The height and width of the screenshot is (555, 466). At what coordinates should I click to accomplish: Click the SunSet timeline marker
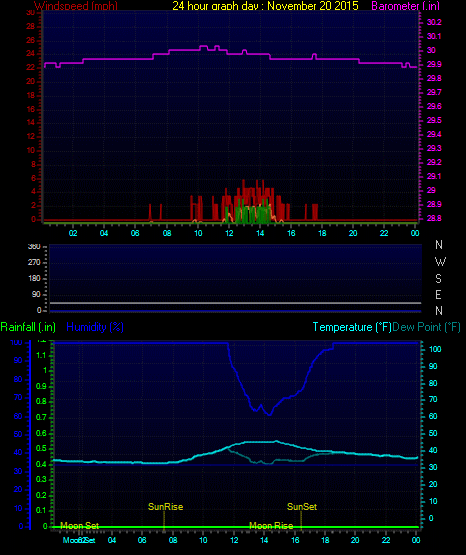click(x=302, y=507)
